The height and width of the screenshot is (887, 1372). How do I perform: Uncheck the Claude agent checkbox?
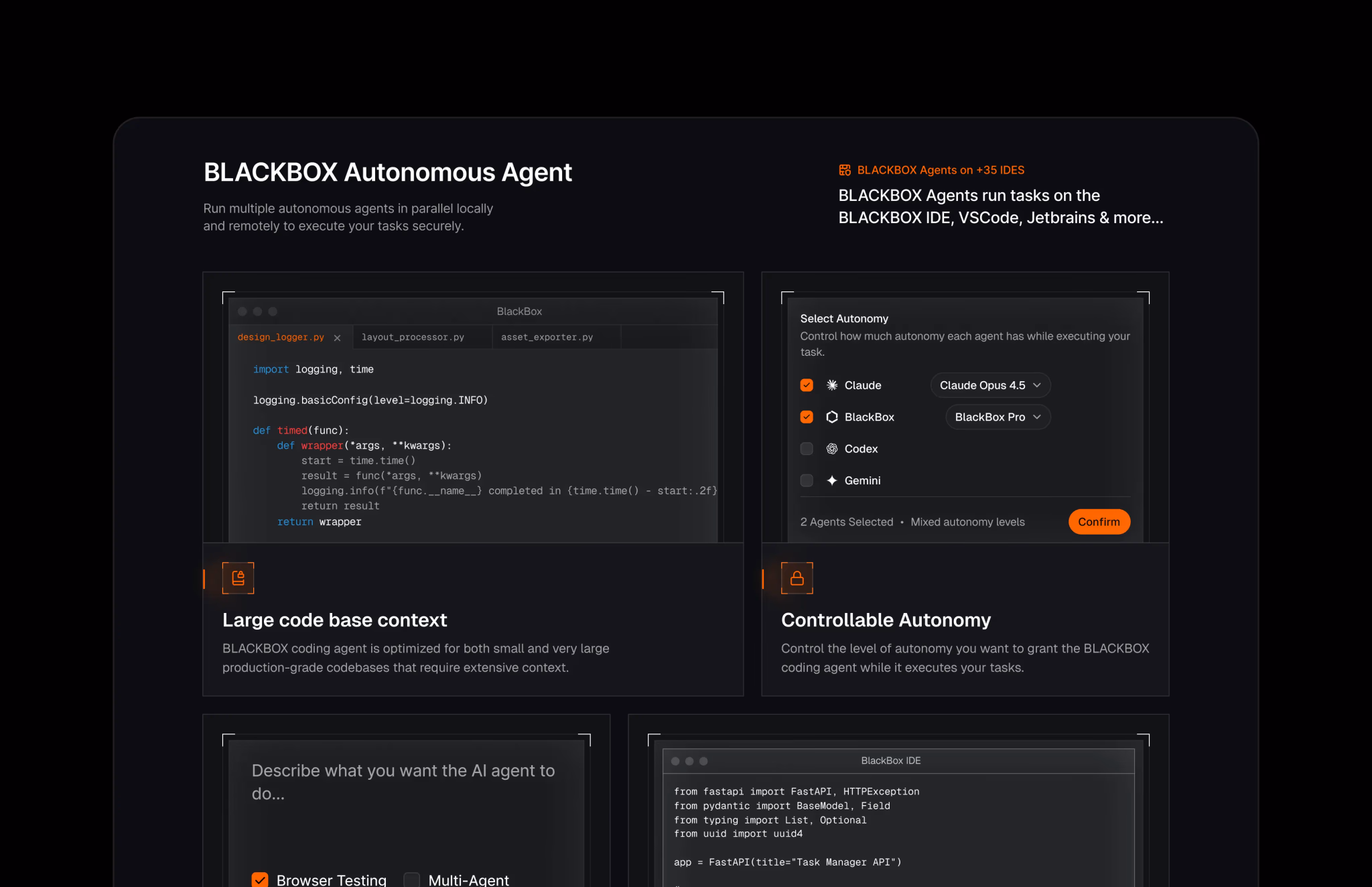tap(807, 385)
